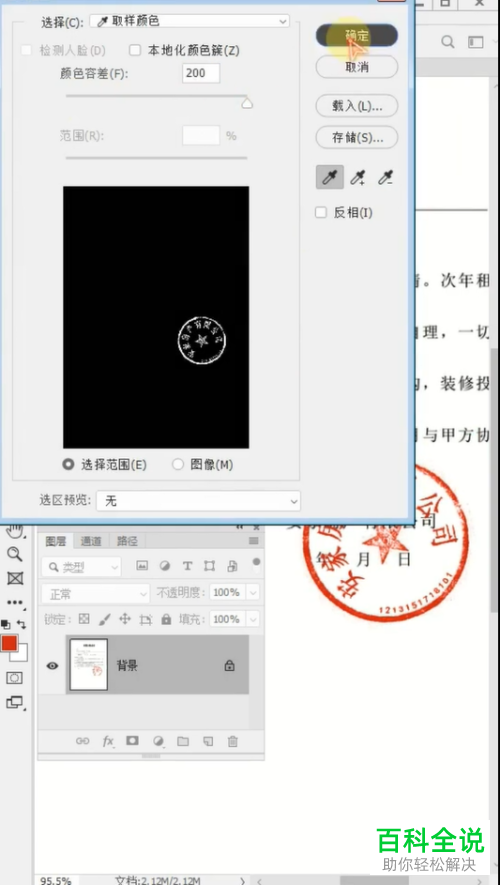This screenshot has height=885, width=500.
Task: Enable 本地化颜色簇 checkbox
Action: click(x=135, y=51)
